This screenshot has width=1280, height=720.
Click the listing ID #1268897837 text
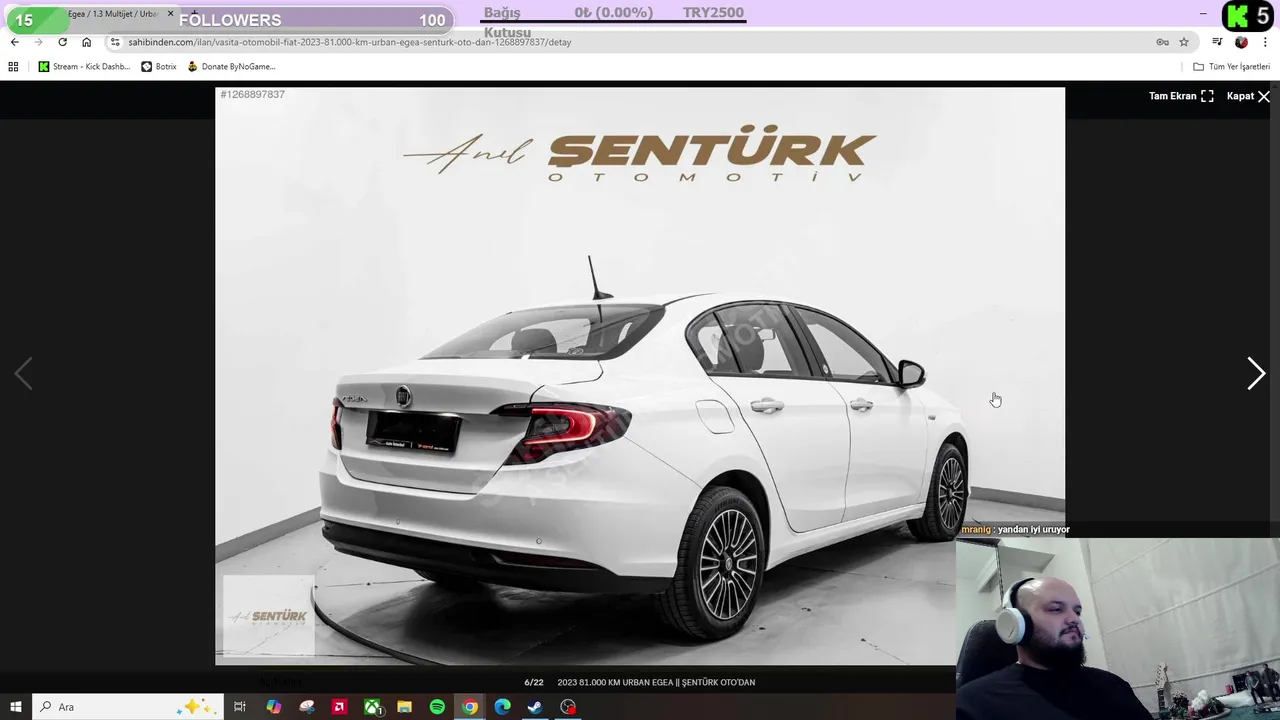click(253, 94)
